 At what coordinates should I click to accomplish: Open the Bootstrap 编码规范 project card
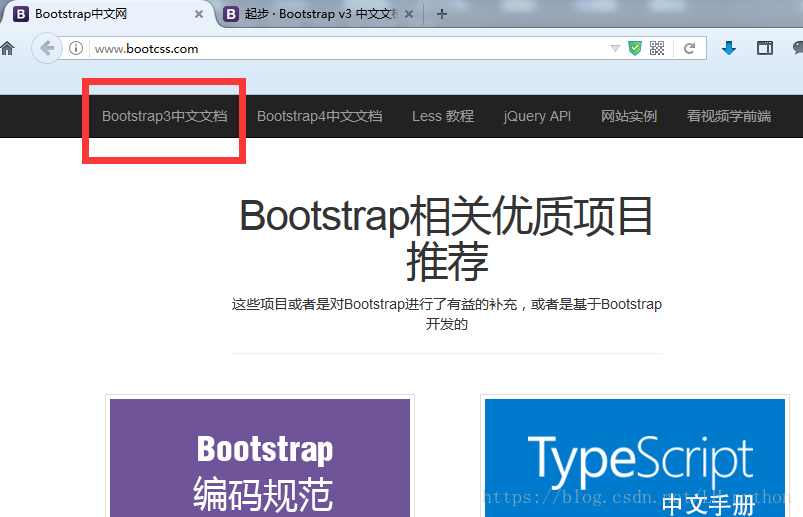(x=260, y=458)
